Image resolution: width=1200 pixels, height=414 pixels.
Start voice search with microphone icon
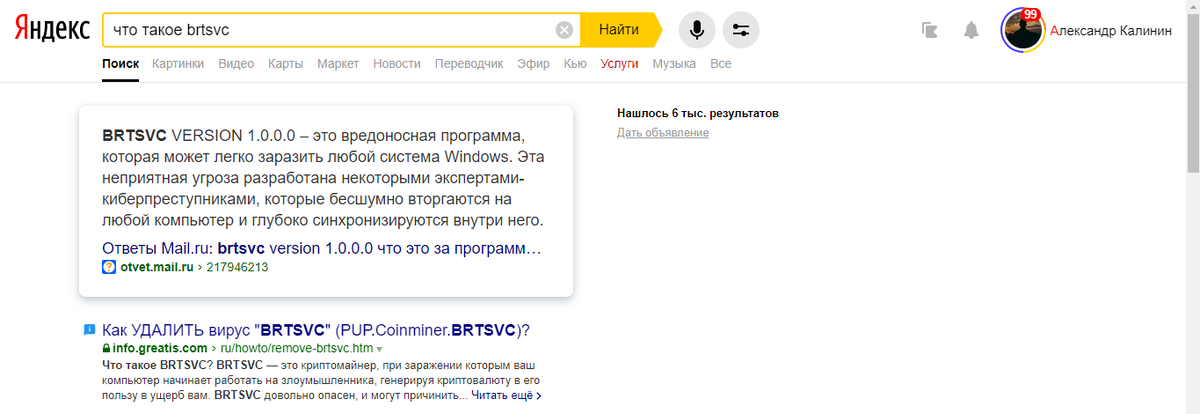click(x=697, y=30)
